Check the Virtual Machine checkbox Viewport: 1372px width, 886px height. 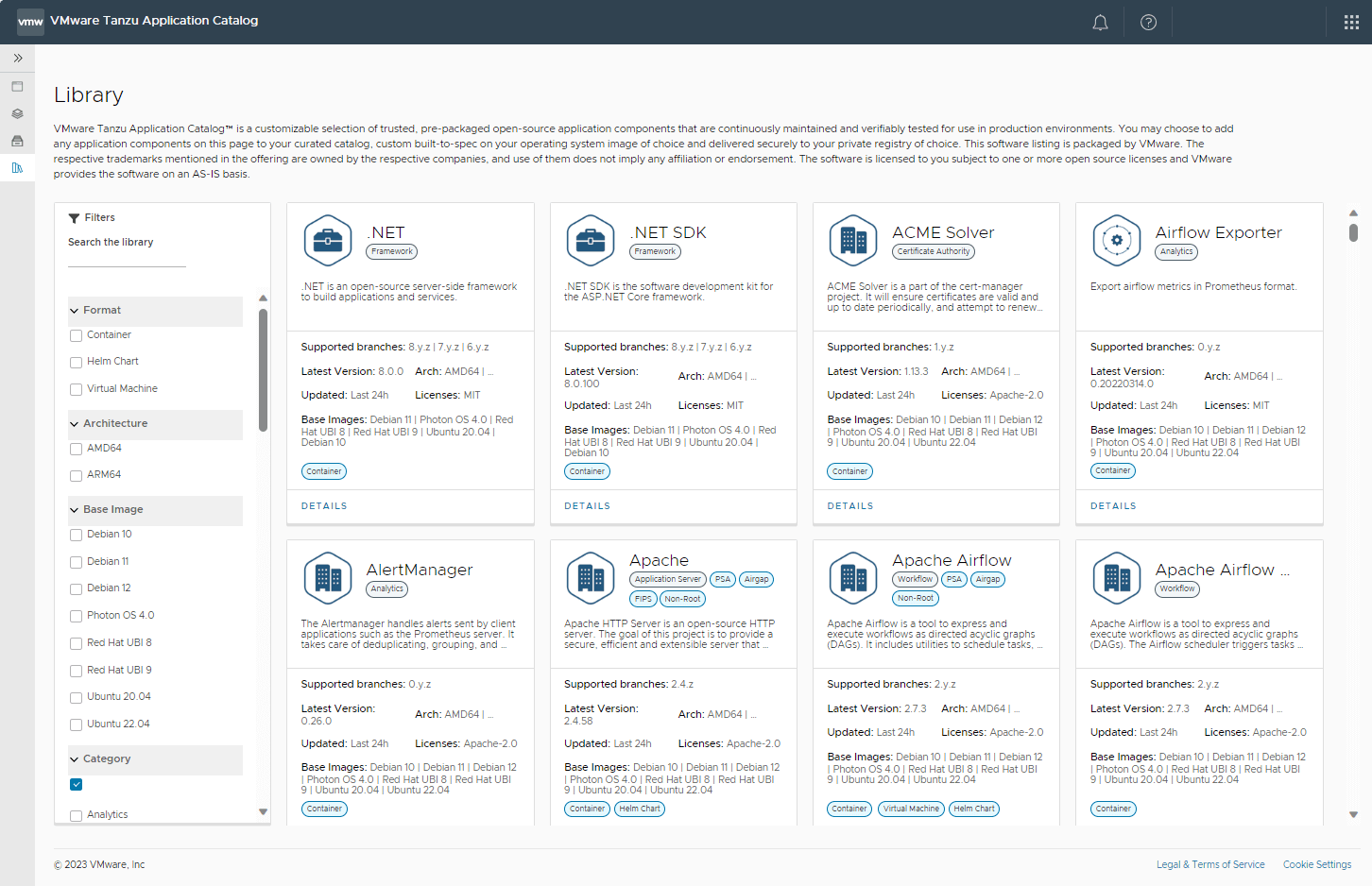76,389
